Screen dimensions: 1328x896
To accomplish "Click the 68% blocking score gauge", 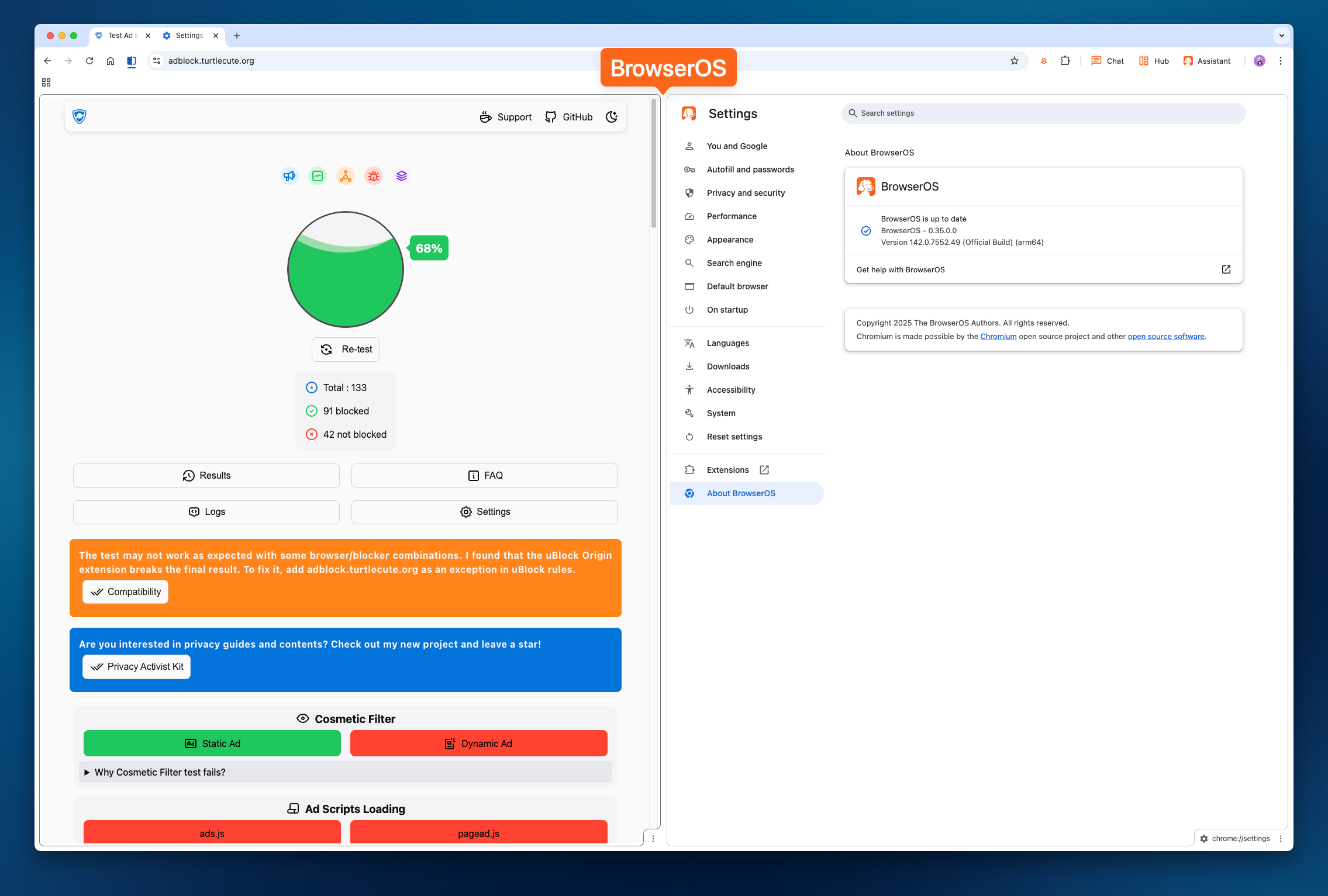I will pos(345,269).
